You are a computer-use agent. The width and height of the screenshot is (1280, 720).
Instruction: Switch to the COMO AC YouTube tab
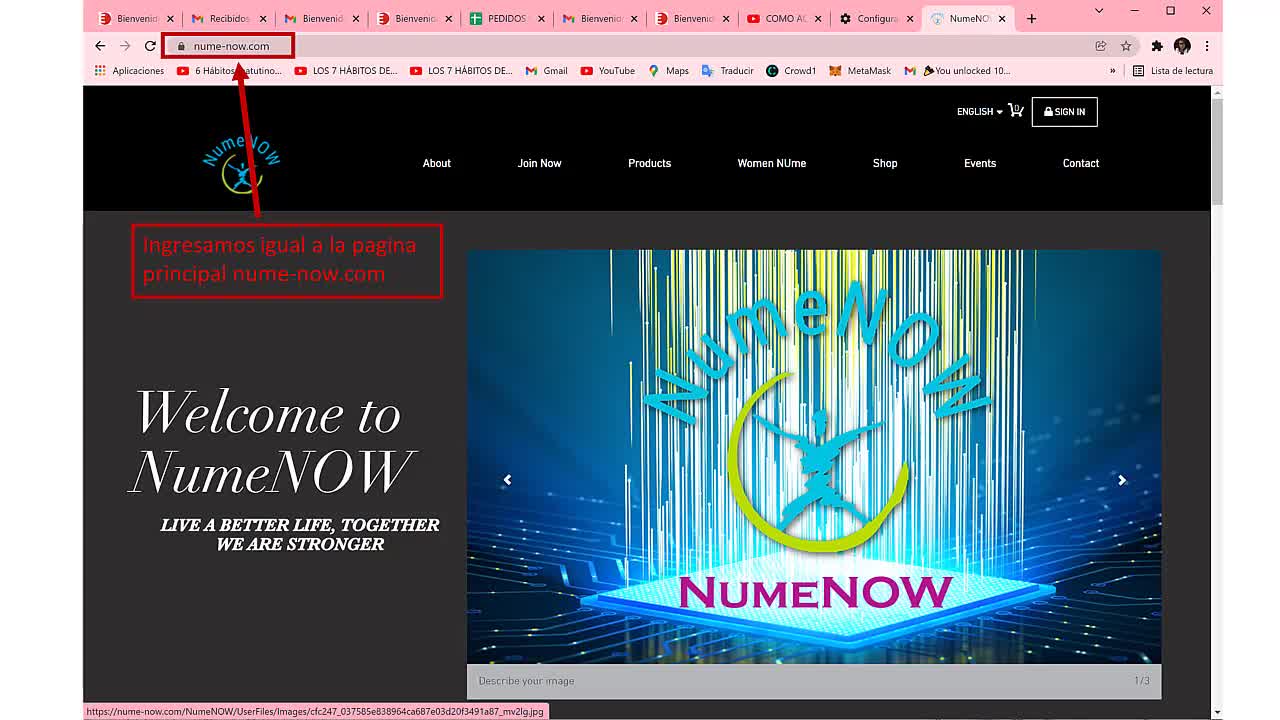click(785, 18)
